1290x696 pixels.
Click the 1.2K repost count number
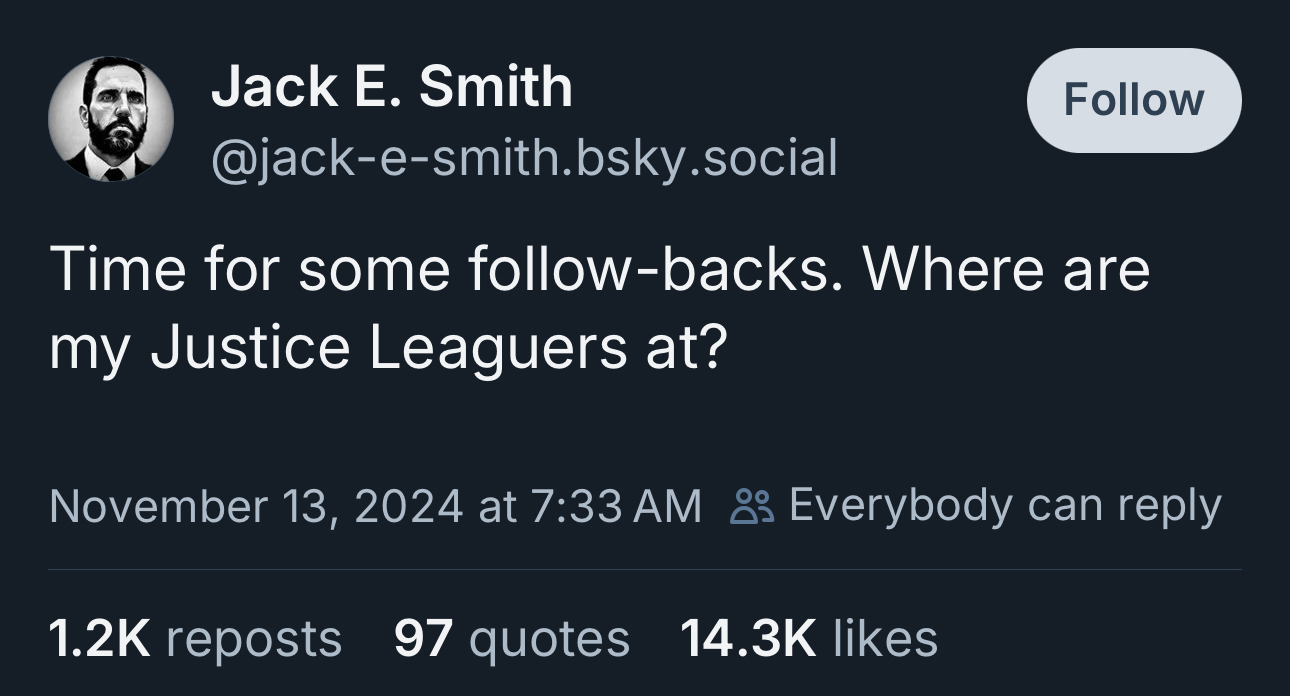[x=99, y=638]
